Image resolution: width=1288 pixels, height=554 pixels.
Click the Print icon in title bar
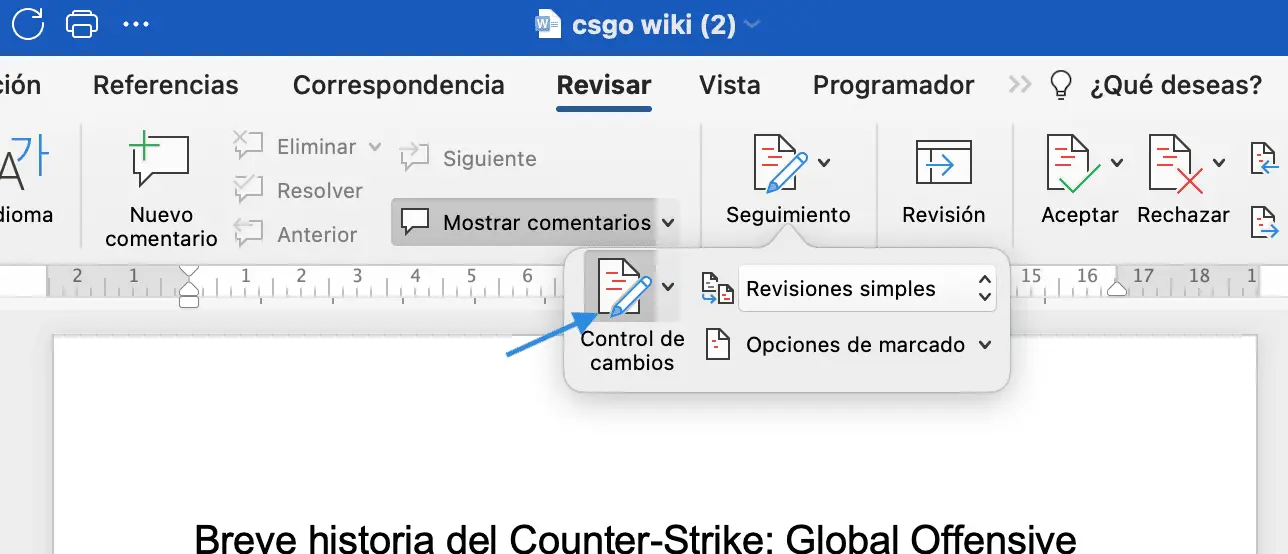(82, 22)
